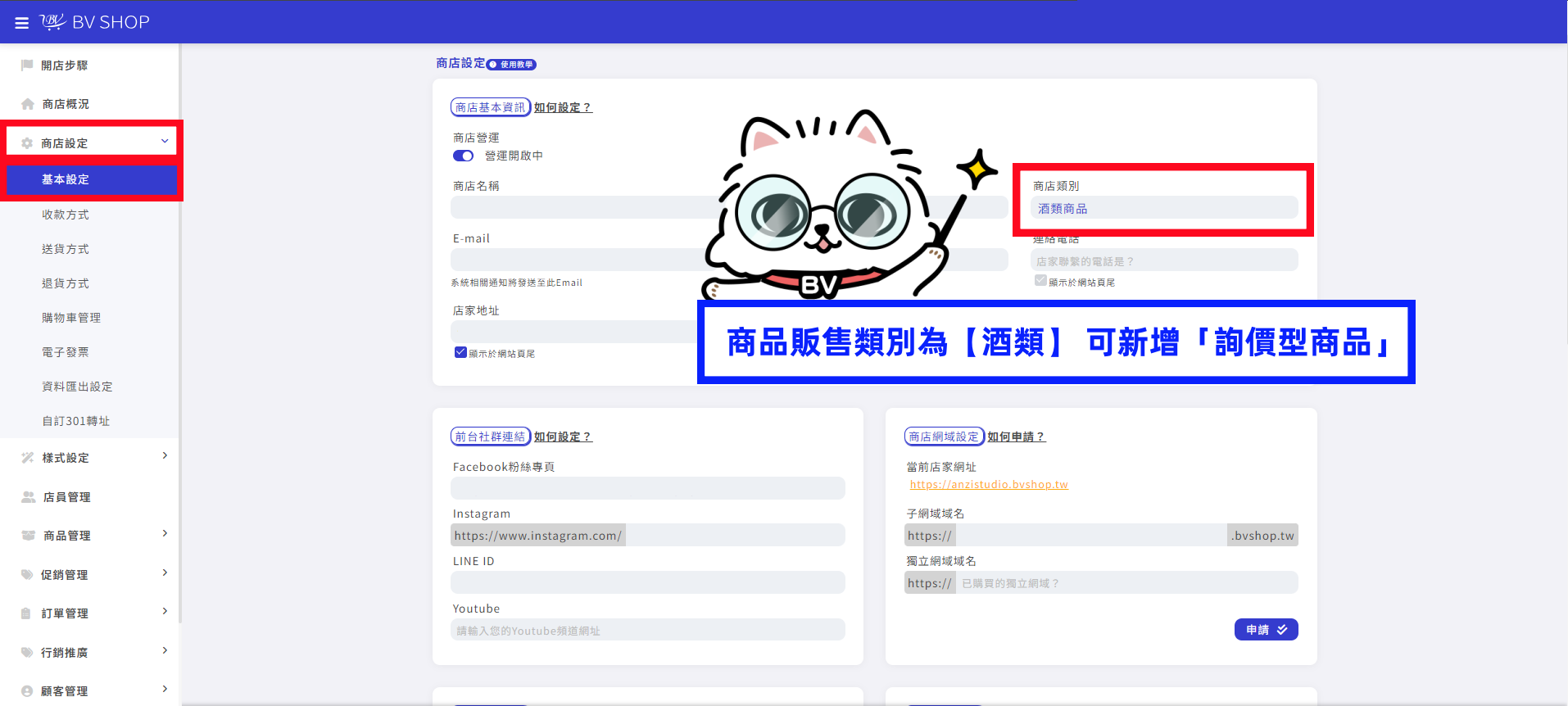The width and height of the screenshot is (1568, 706).
Task: Open the anzistudio.bvshop.tw store URL
Action: [989, 484]
